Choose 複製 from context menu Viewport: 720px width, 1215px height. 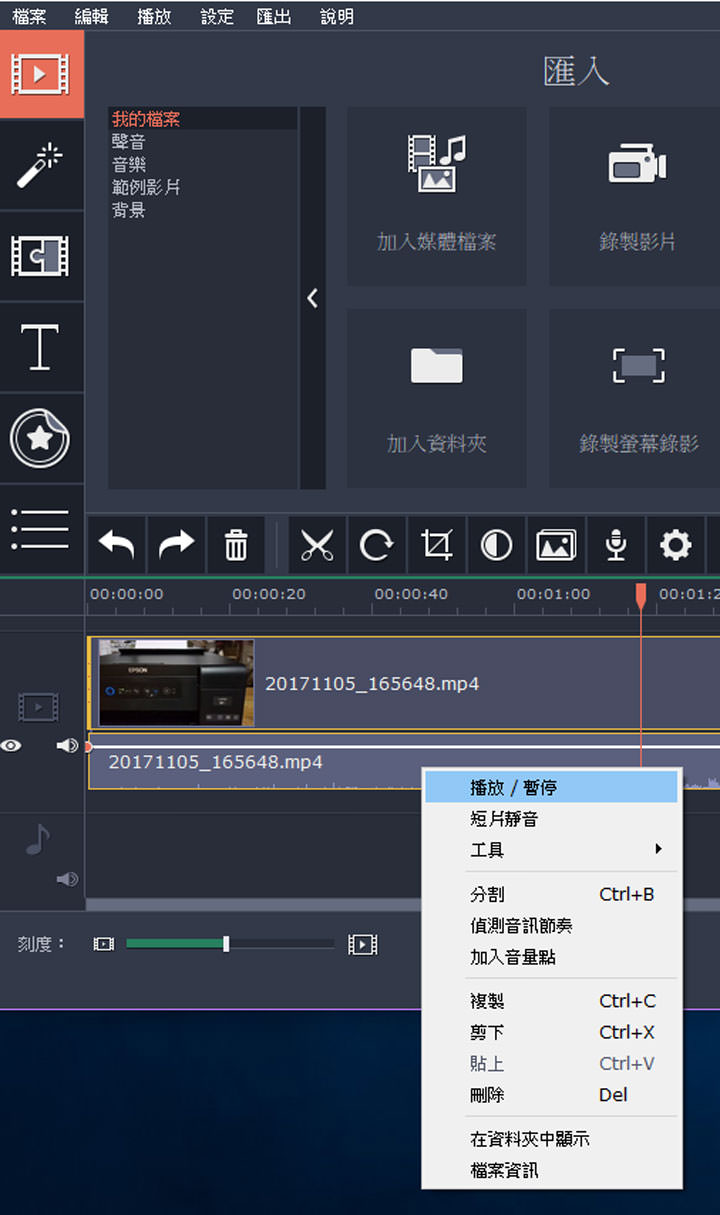[551, 1001]
